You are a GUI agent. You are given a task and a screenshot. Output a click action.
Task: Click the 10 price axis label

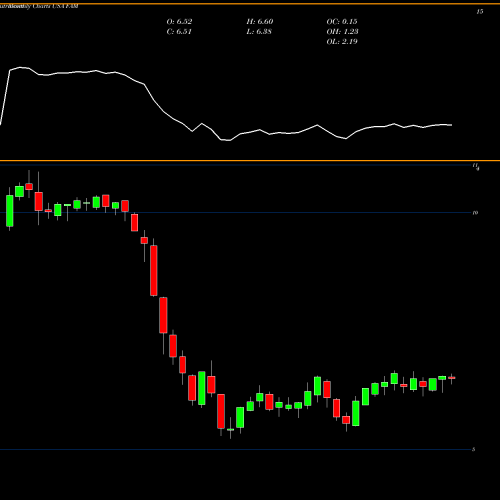pos(475,213)
